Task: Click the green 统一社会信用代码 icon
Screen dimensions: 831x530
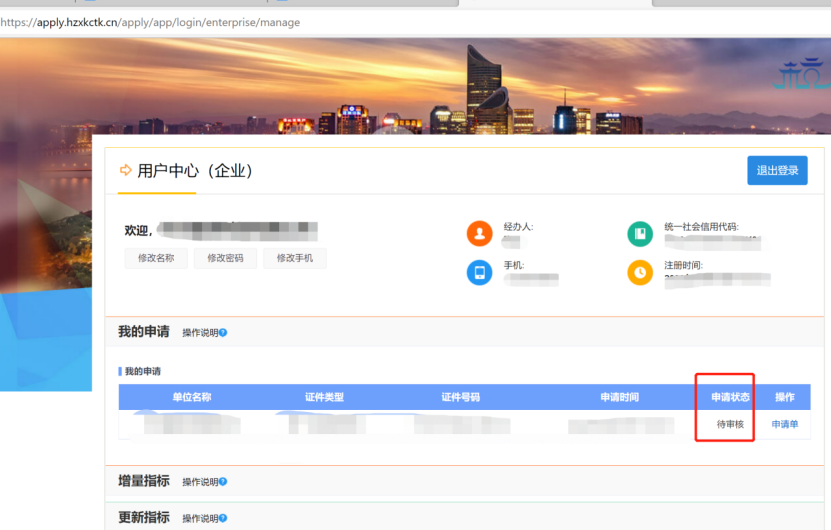Action: point(640,234)
